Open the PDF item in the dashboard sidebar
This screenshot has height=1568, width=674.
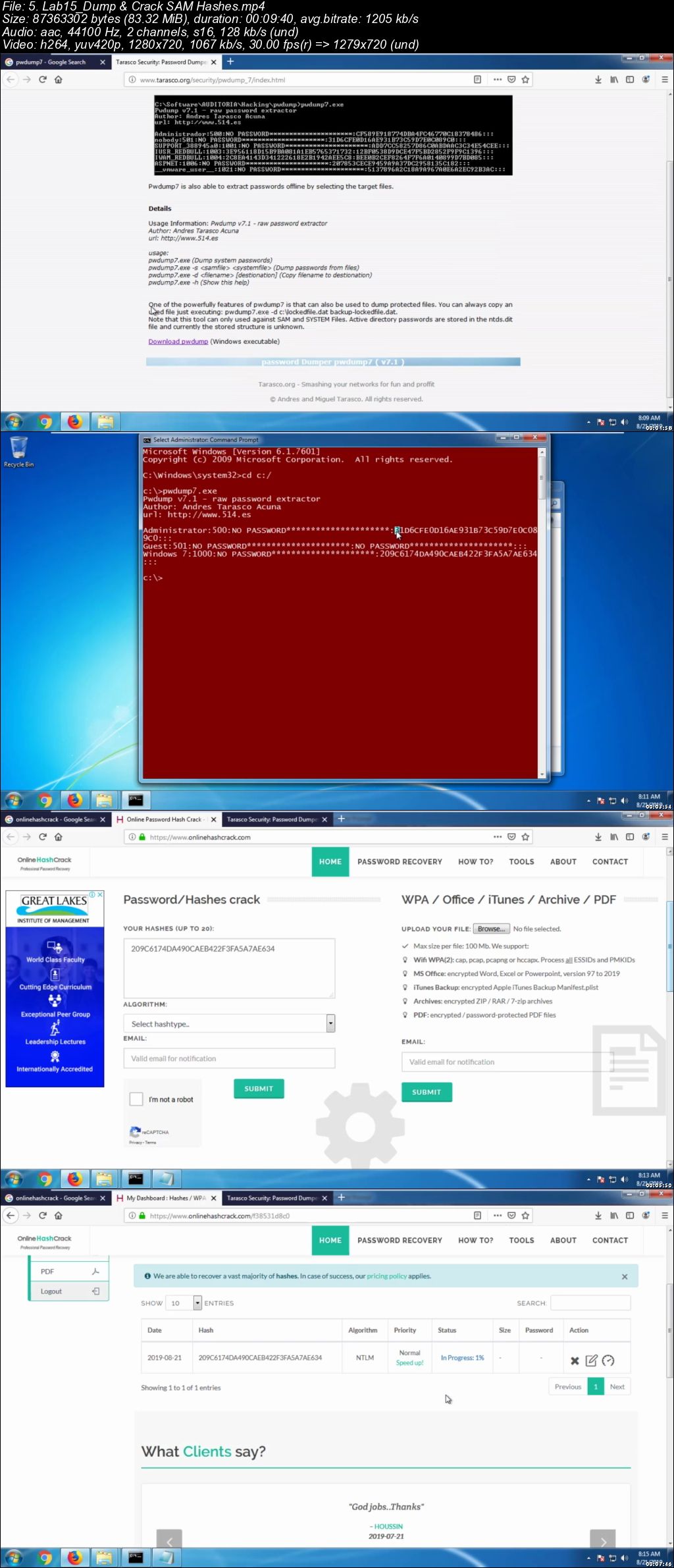click(x=68, y=1272)
